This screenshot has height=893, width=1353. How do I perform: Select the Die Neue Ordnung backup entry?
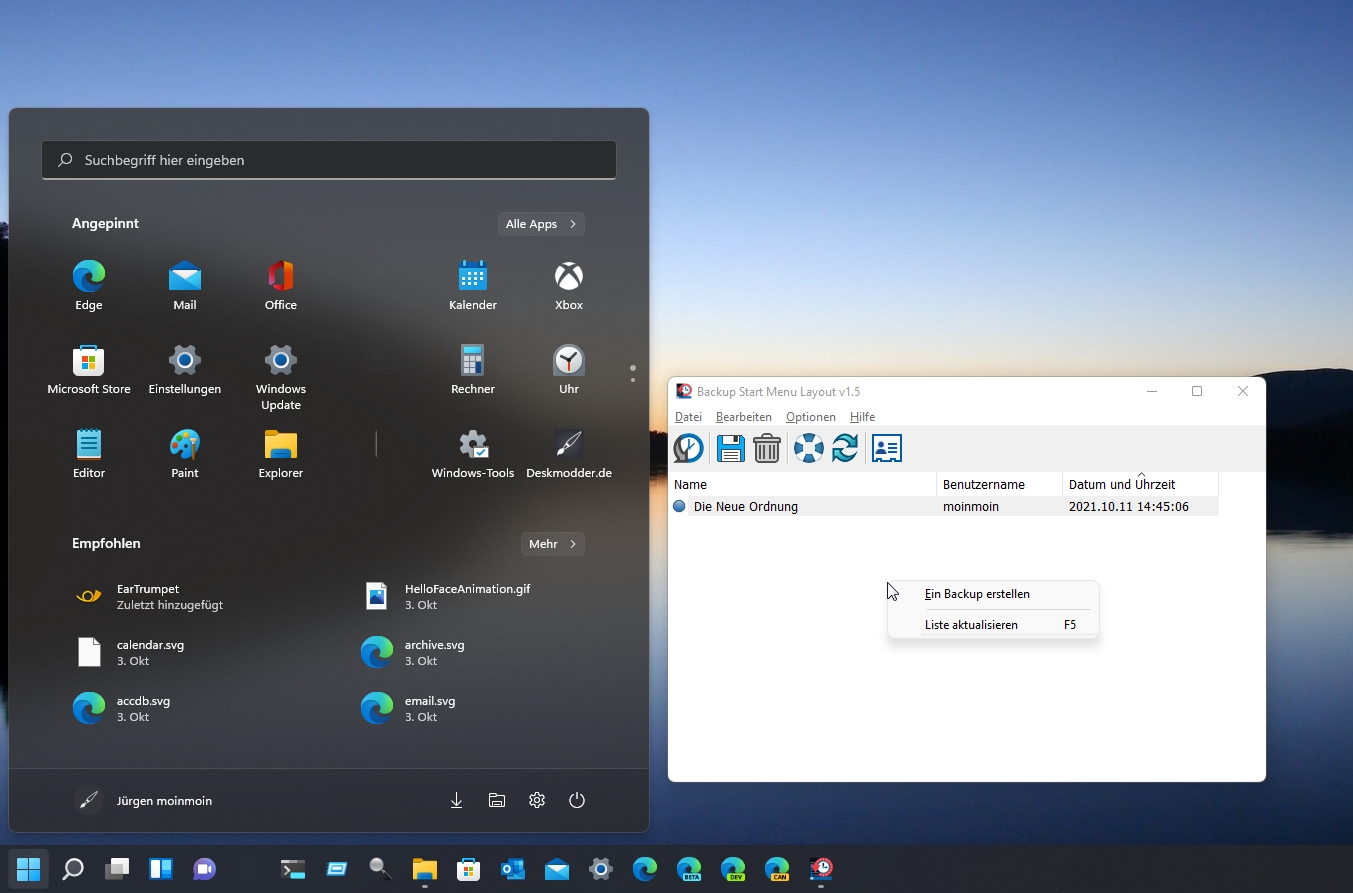(745, 507)
